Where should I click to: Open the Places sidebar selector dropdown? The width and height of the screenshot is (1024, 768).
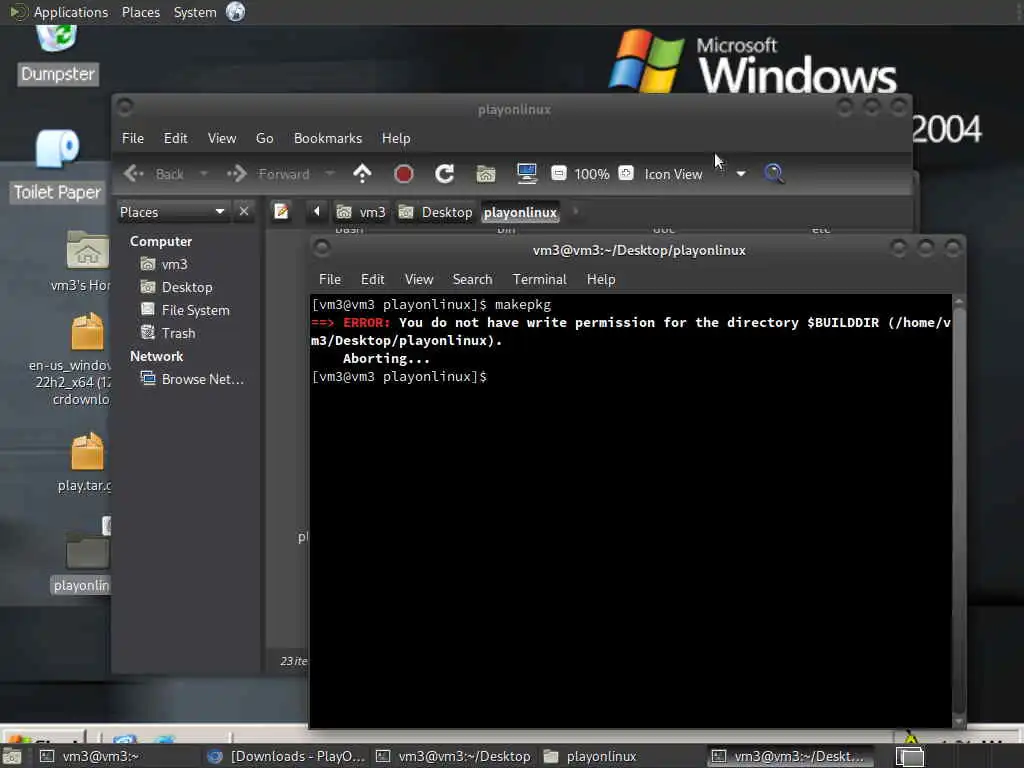[x=172, y=212]
